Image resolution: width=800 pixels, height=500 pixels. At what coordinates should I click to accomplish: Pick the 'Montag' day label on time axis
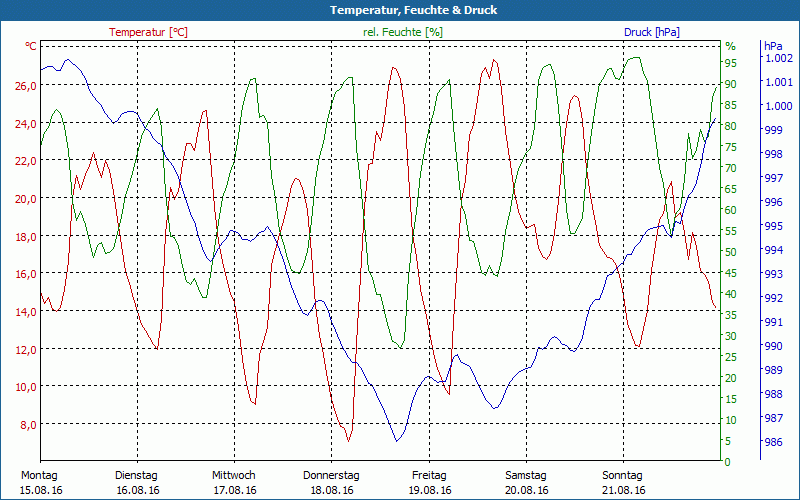point(39,475)
